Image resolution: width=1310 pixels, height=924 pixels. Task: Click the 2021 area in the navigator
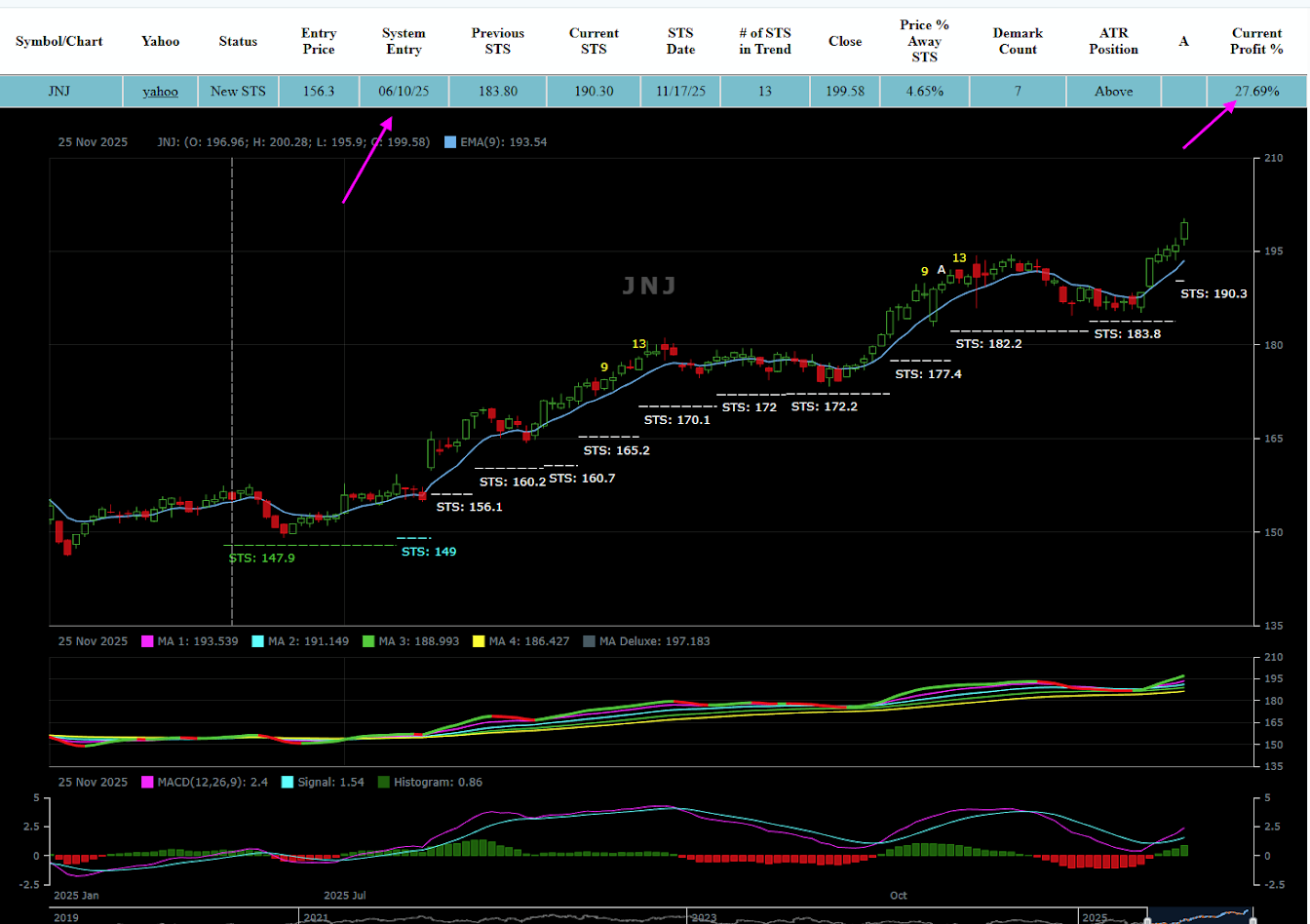[x=317, y=917]
